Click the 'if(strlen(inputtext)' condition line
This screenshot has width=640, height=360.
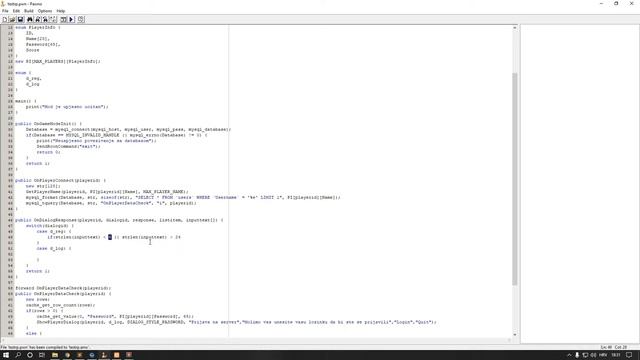[x=113, y=237]
